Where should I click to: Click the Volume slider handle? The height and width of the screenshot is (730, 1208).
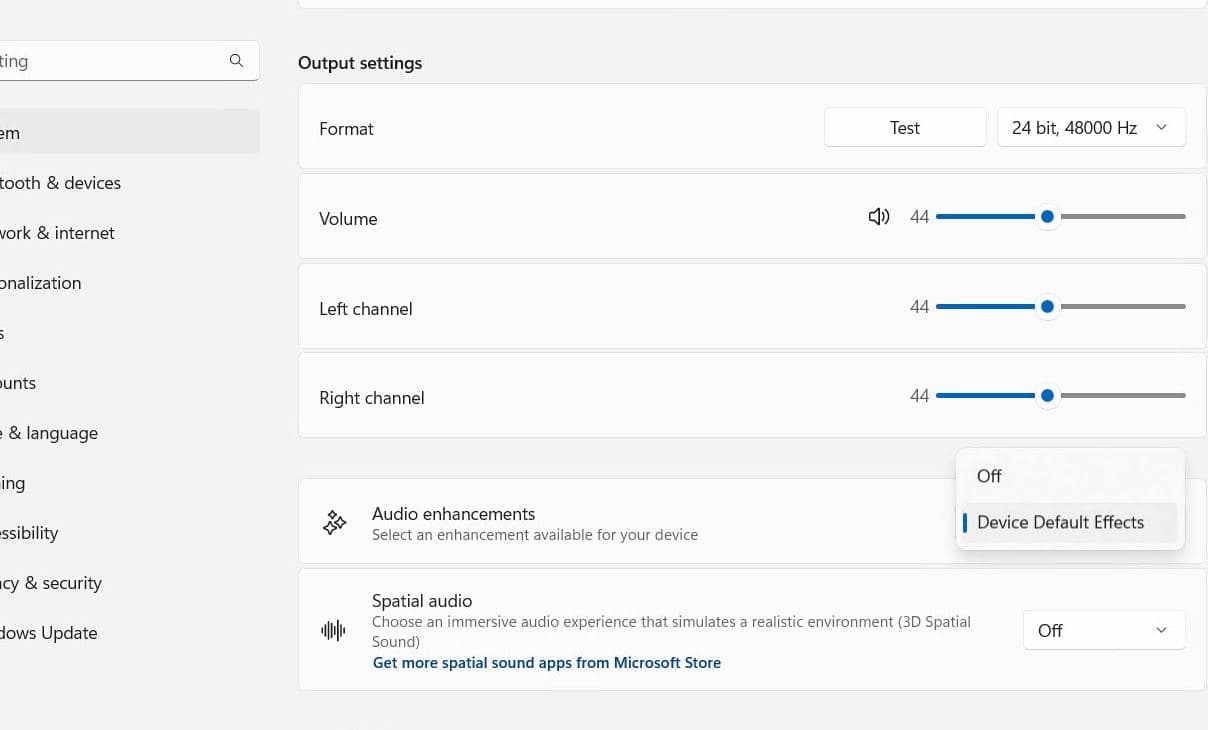click(1047, 217)
